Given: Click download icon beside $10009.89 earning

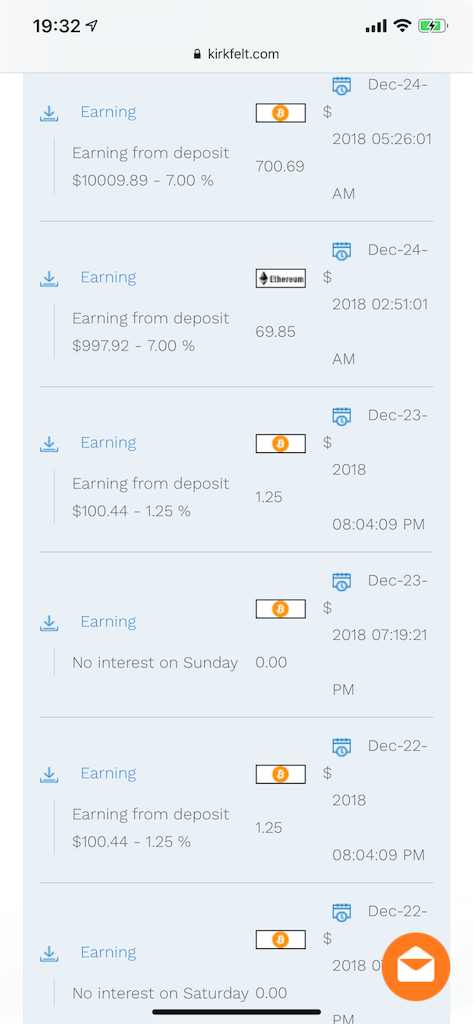Looking at the screenshot, I should (x=49, y=114).
